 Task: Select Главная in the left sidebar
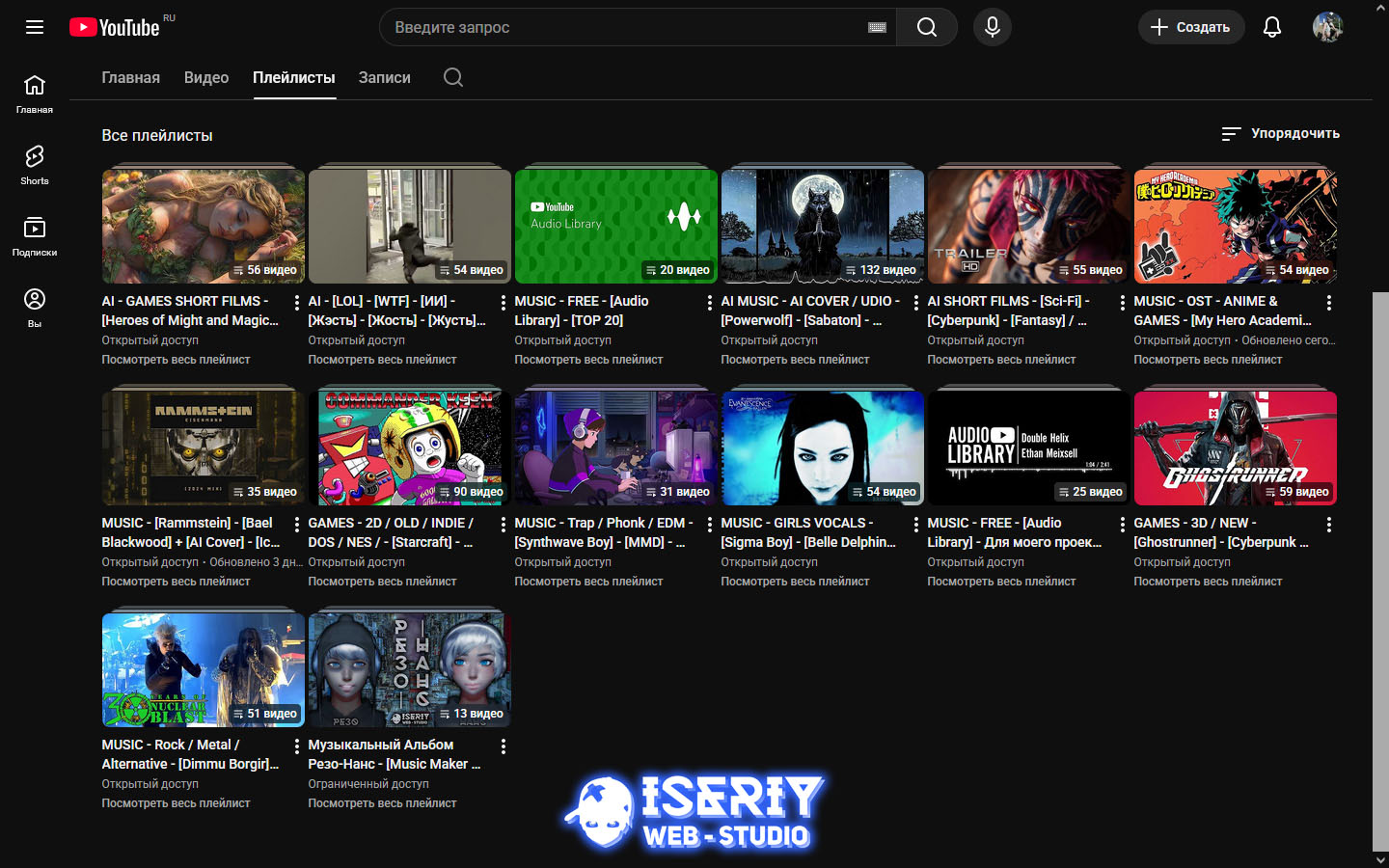click(35, 93)
